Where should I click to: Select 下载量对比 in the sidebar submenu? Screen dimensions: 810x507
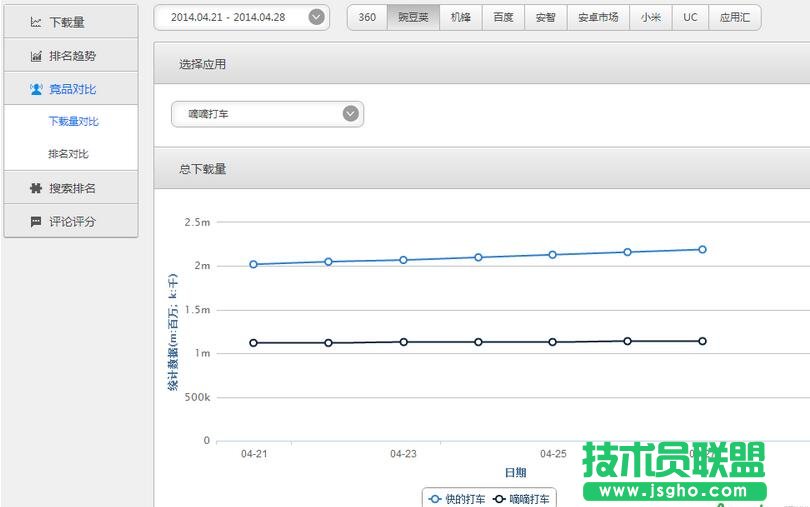click(x=74, y=121)
